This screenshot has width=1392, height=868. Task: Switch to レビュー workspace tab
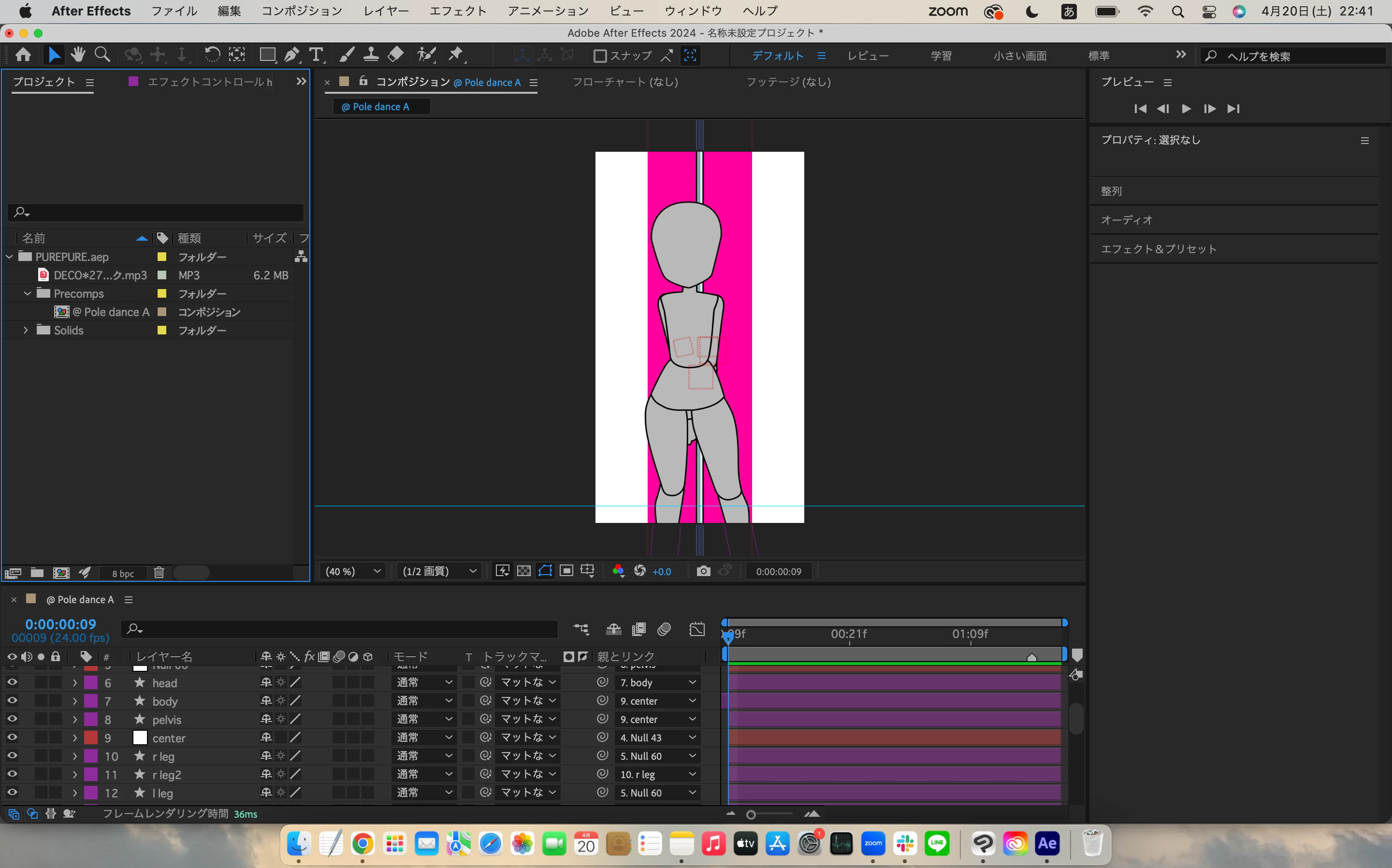(x=868, y=56)
